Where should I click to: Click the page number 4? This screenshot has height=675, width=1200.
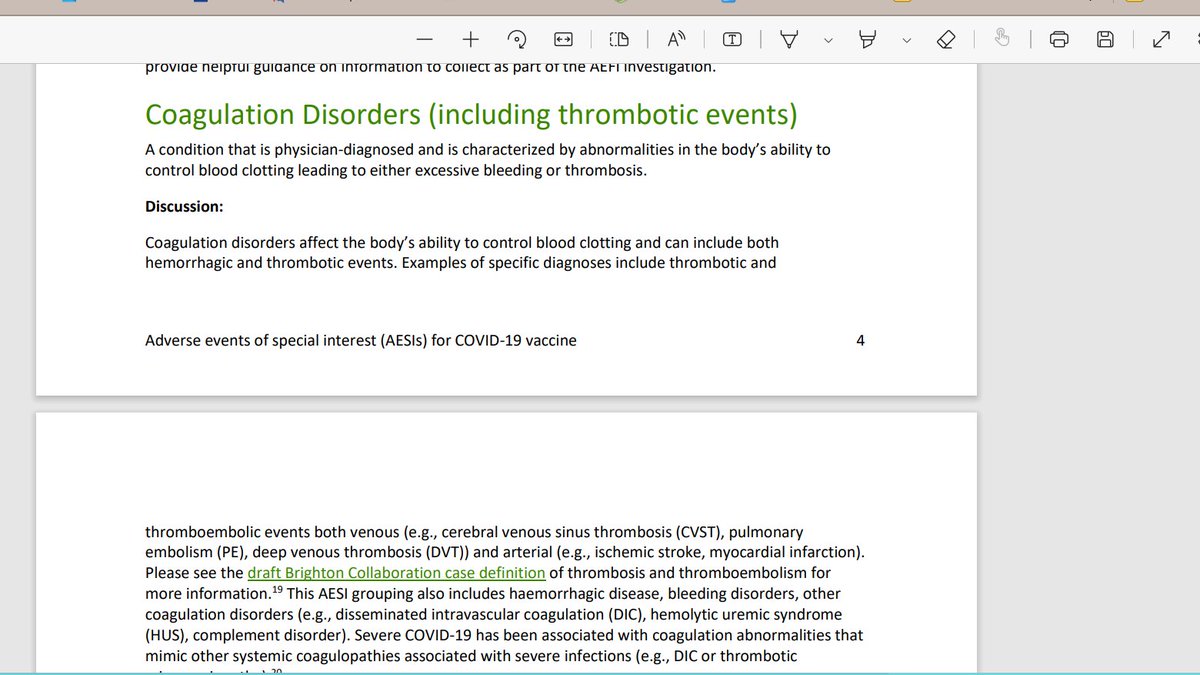(861, 340)
